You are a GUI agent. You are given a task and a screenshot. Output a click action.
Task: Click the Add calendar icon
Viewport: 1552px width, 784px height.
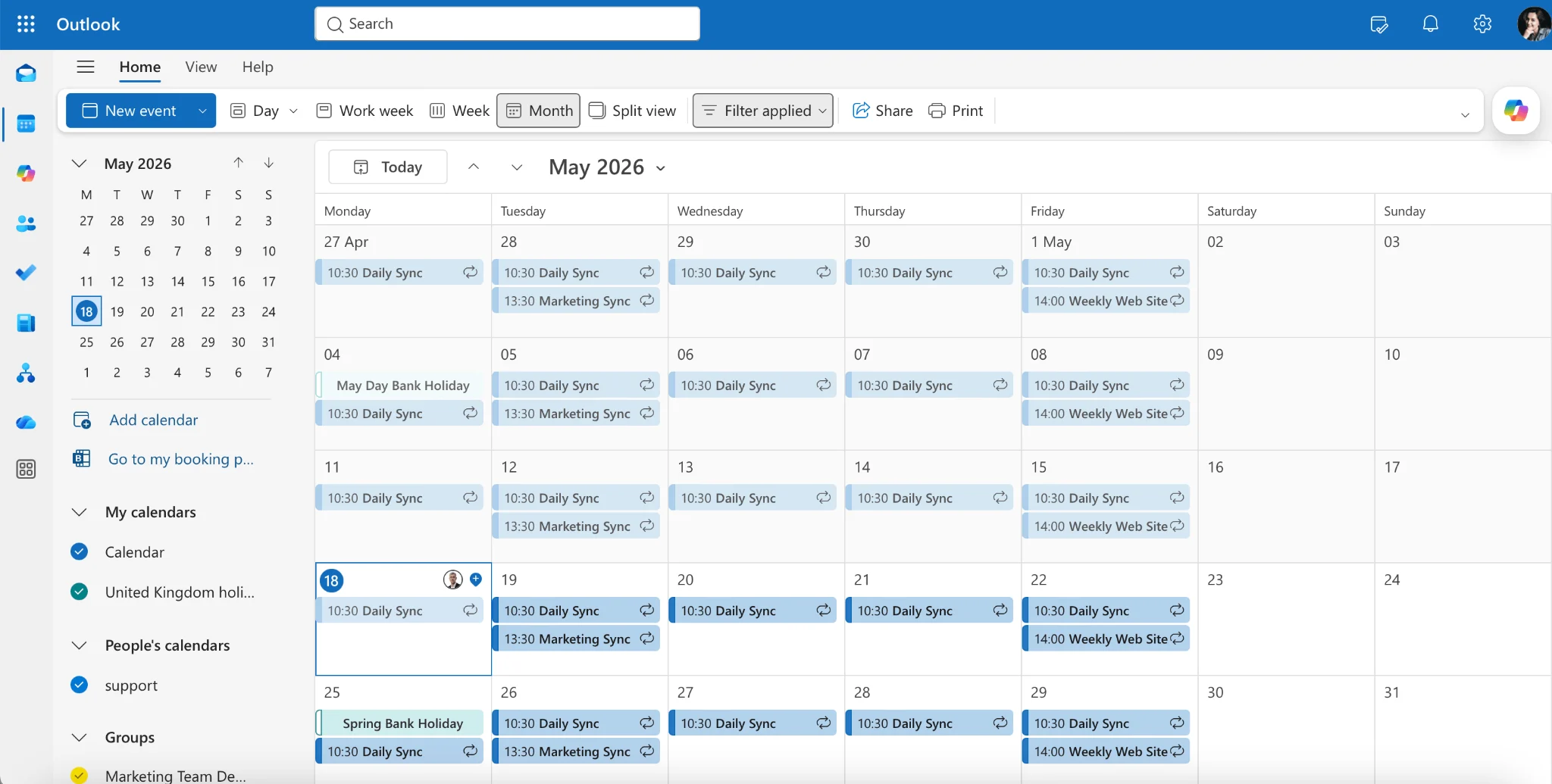82,420
